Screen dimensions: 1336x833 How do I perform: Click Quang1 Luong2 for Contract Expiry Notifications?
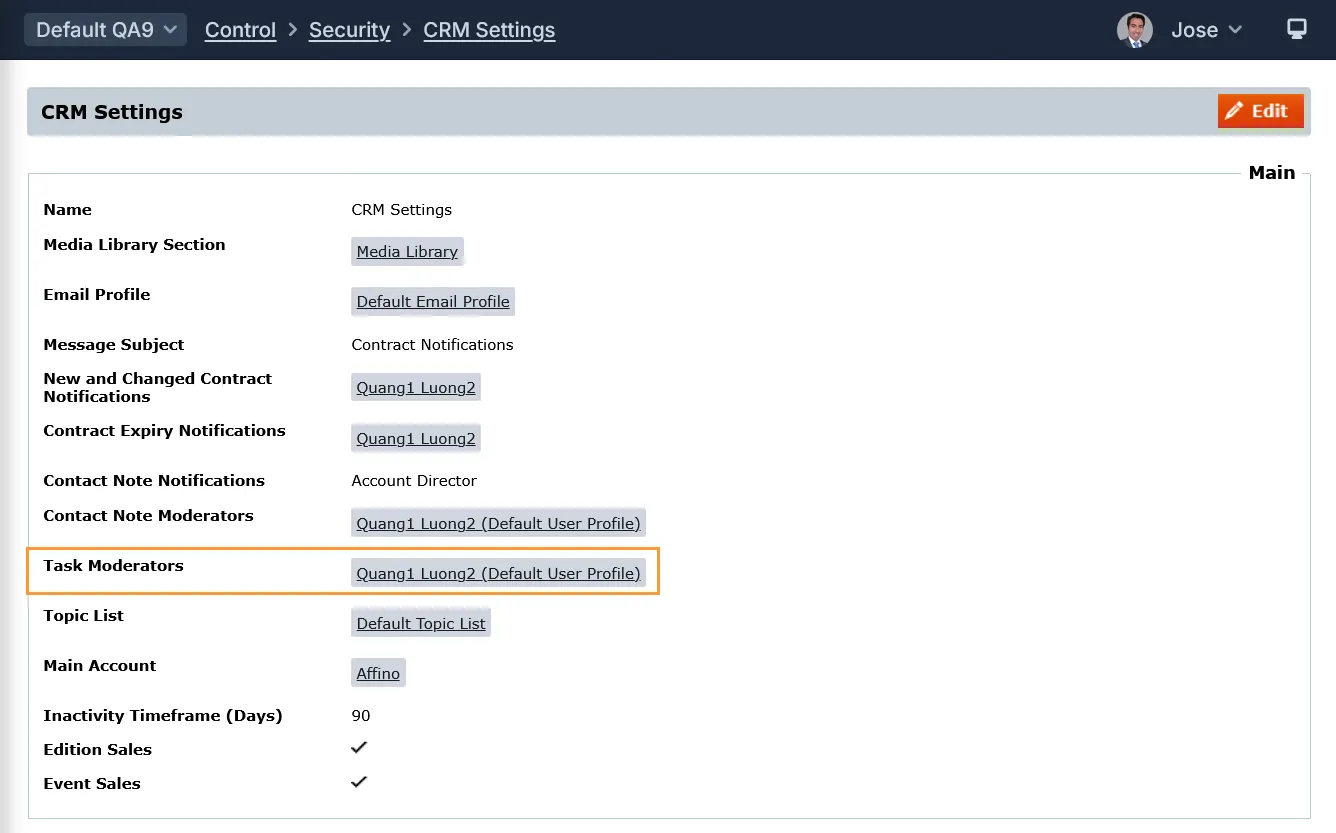click(x=416, y=438)
